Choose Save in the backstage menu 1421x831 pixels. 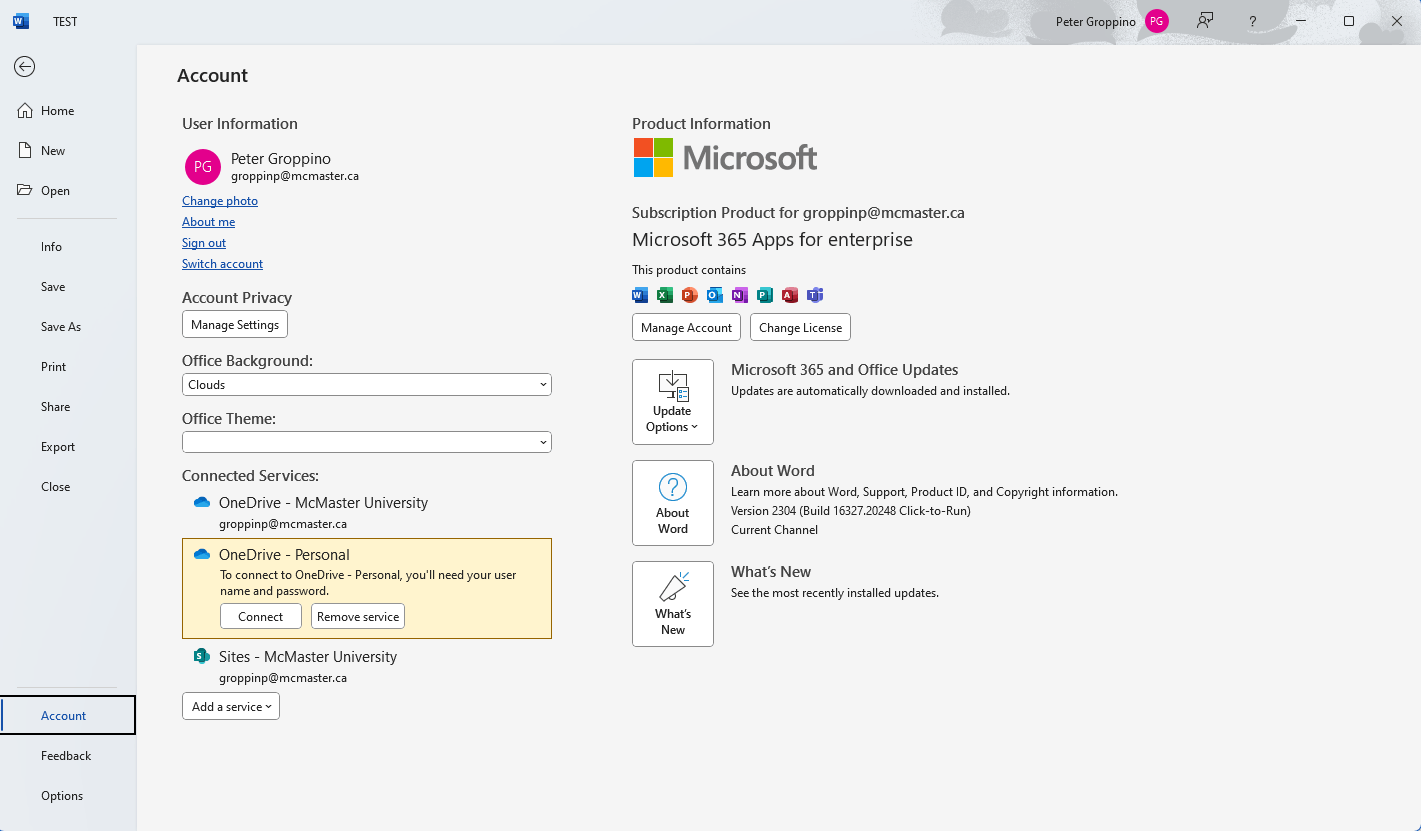68,287
